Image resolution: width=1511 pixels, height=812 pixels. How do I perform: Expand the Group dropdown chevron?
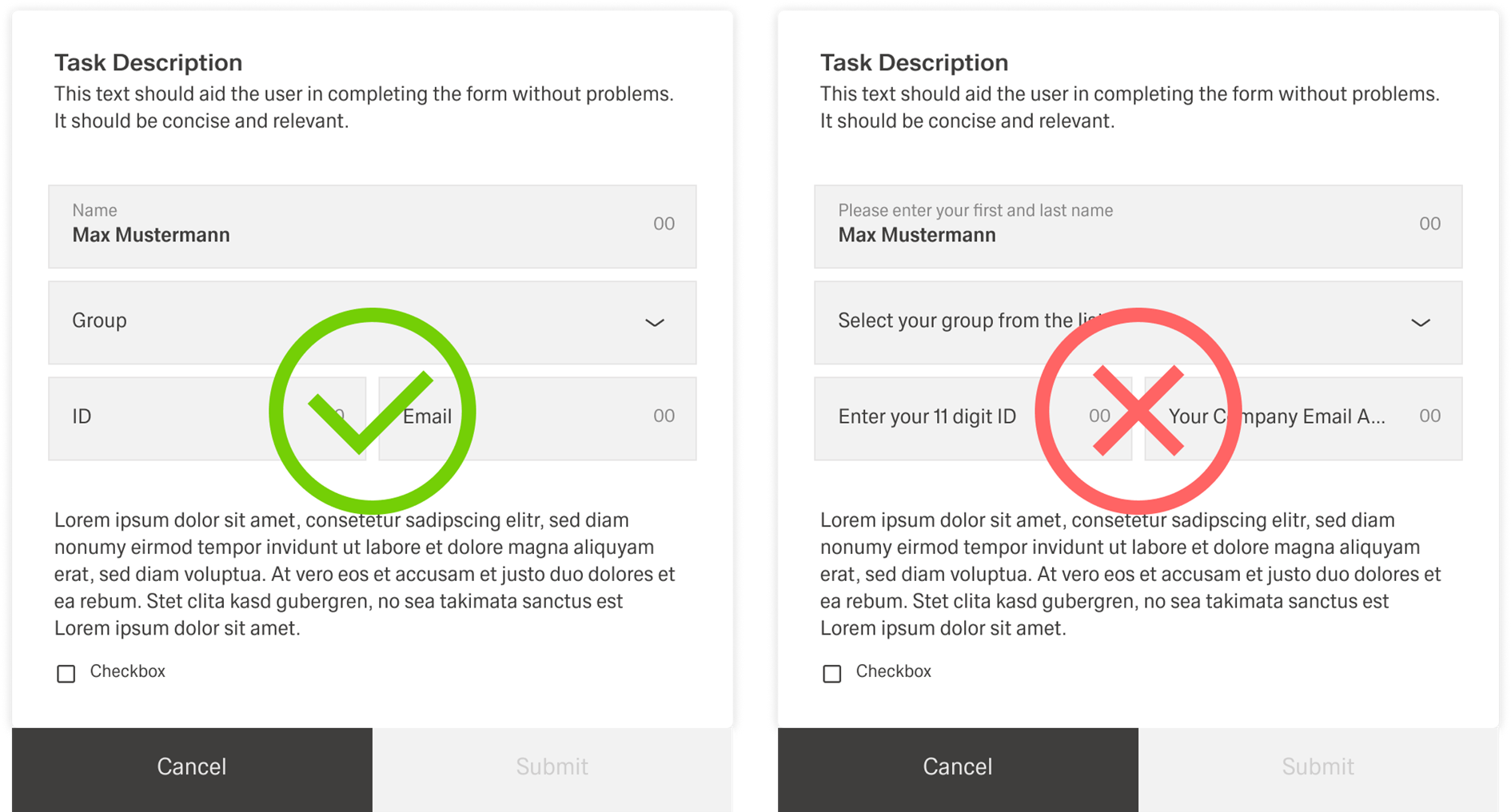coord(655,323)
